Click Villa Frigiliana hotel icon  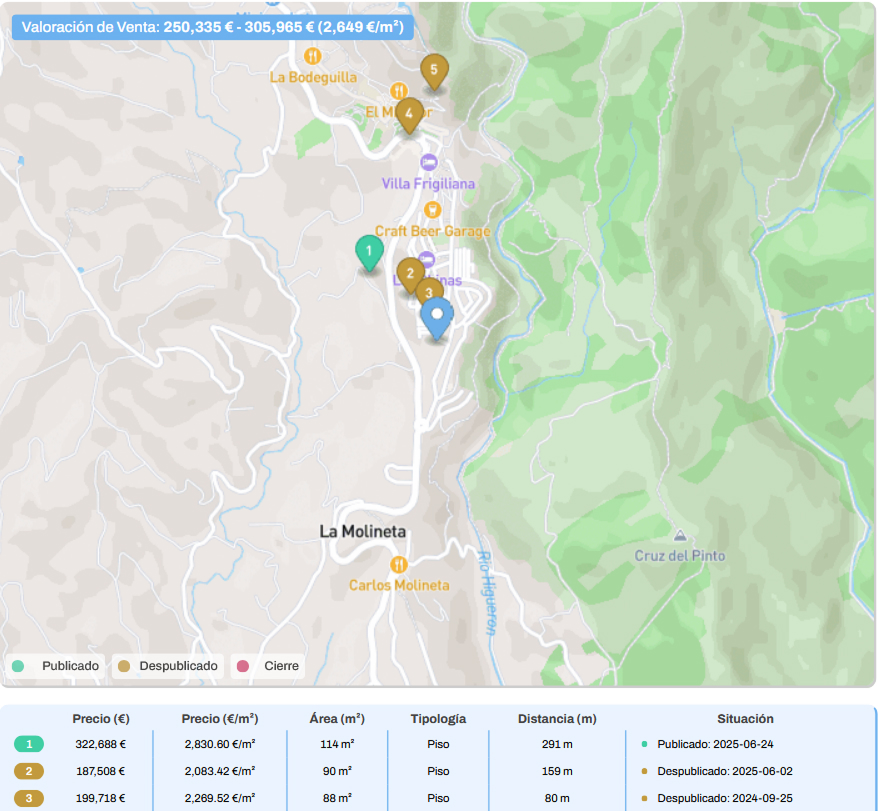click(429, 162)
